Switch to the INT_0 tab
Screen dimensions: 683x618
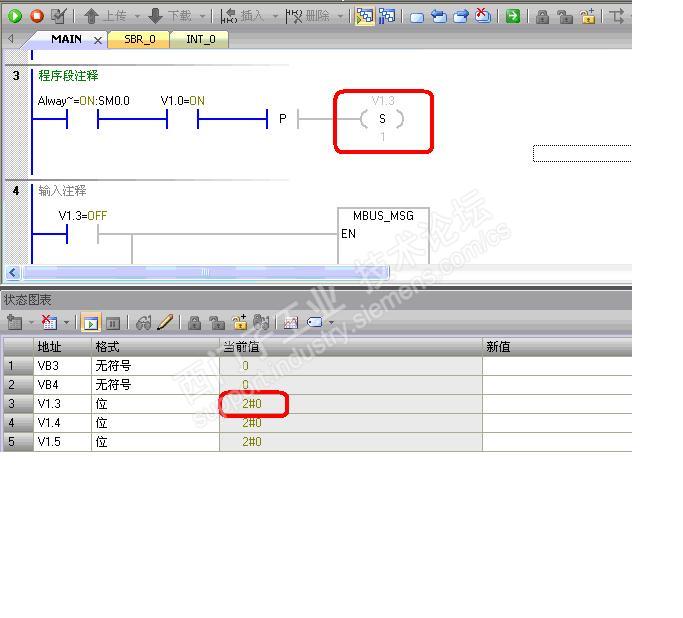pos(200,40)
